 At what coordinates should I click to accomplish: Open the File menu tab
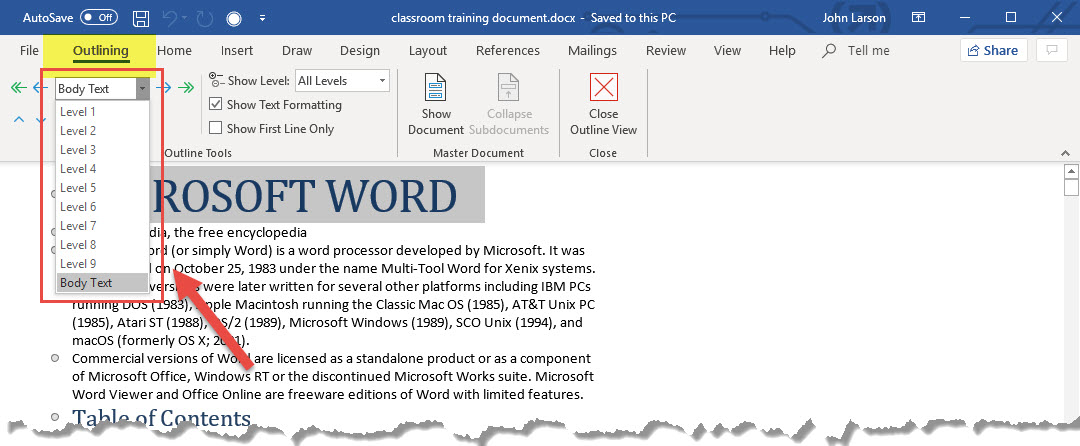tap(29, 51)
